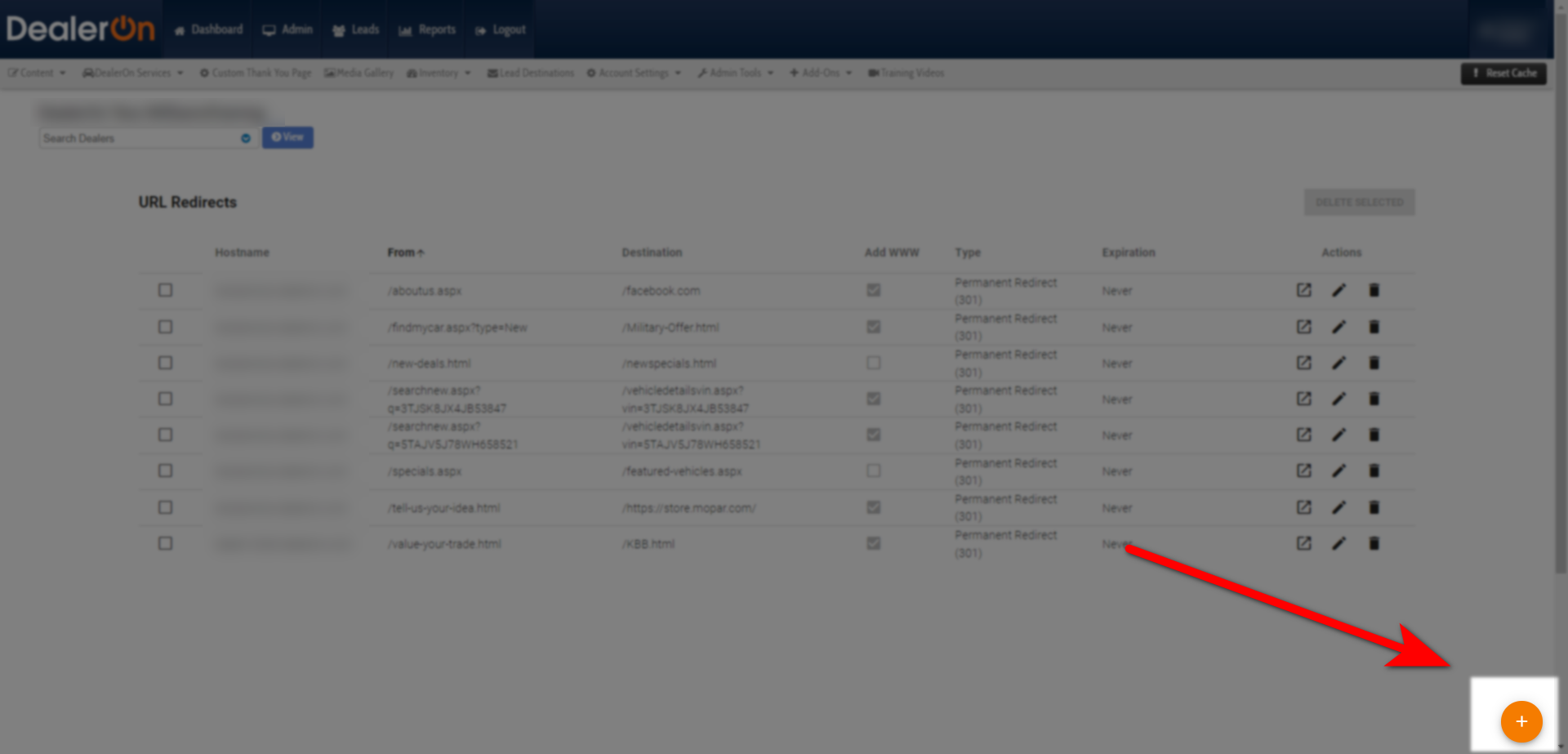1568x754 pixels.
Task: Disable Add WWW for the /value-your-trade.html redirect
Action: click(x=873, y=543)
